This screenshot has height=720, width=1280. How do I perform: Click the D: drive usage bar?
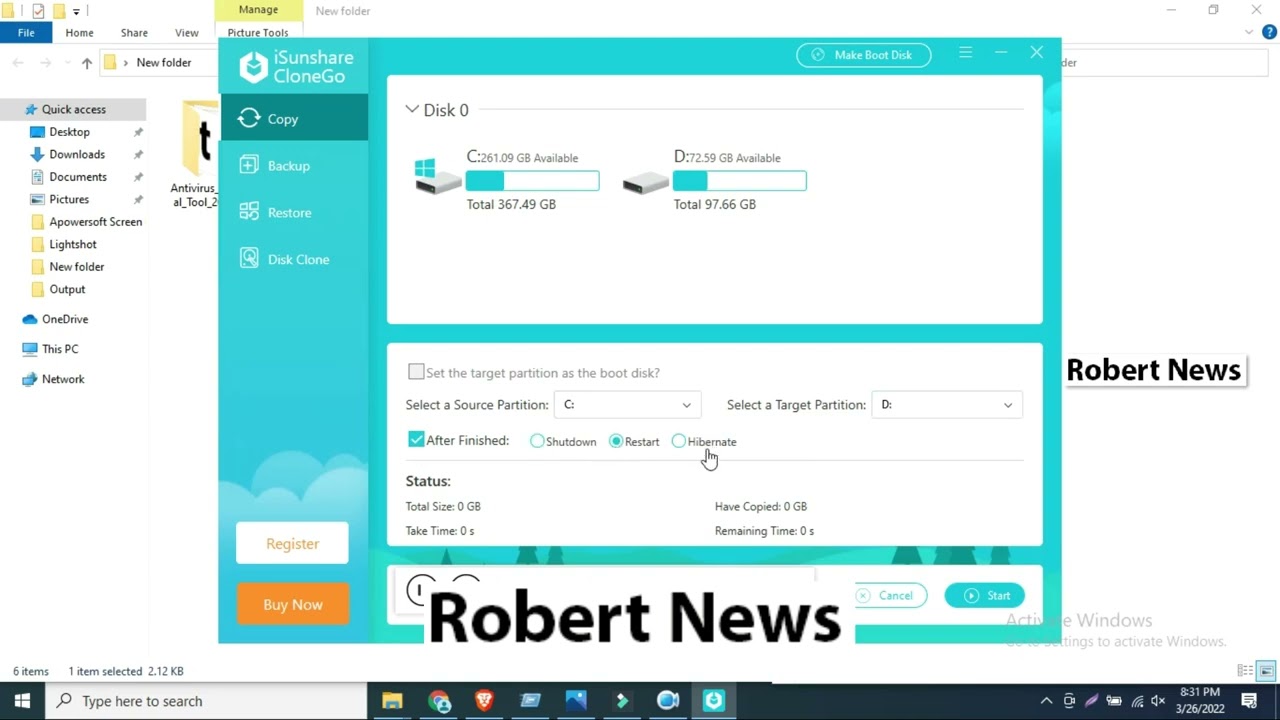740,181
